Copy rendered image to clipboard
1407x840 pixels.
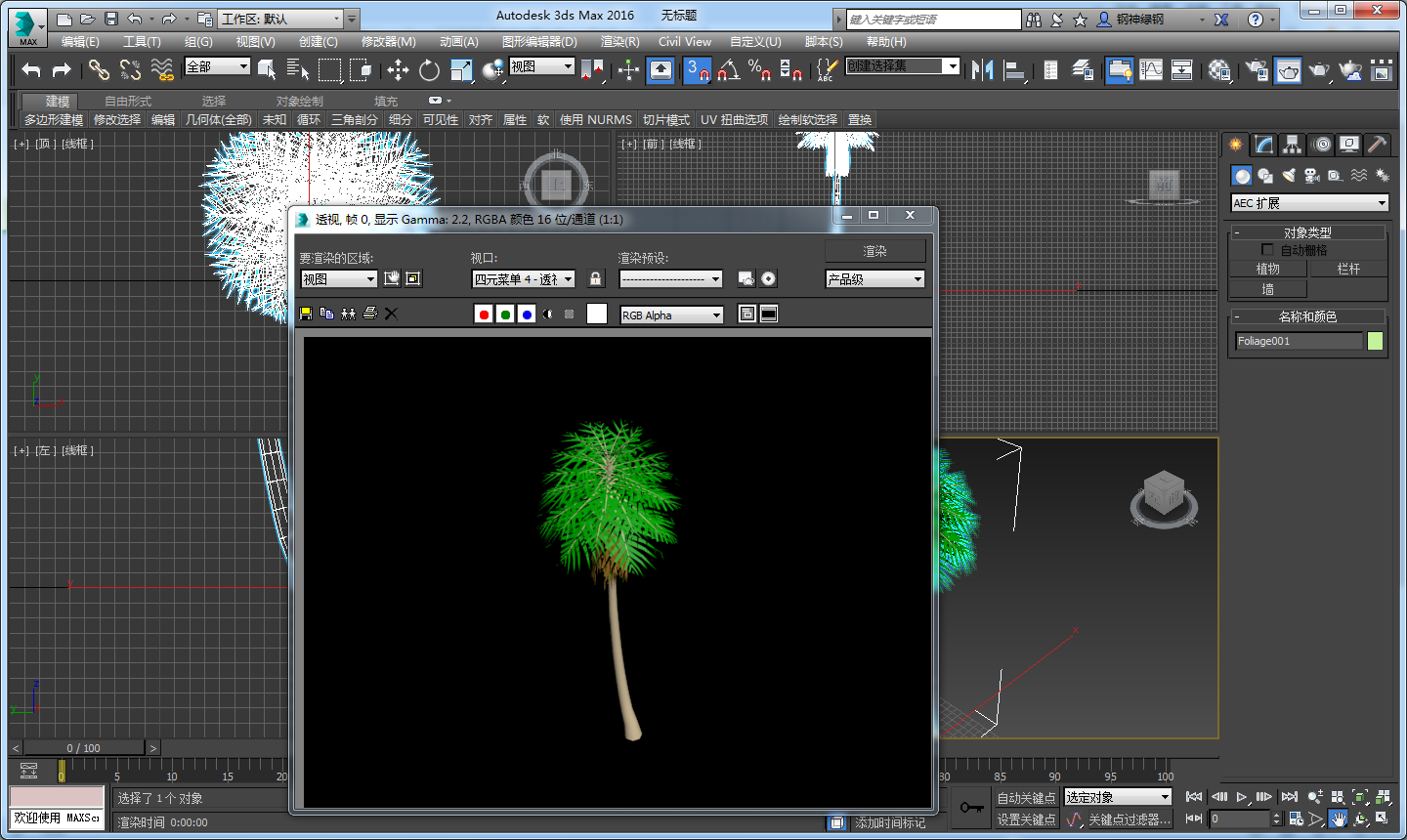coord(326,314)
